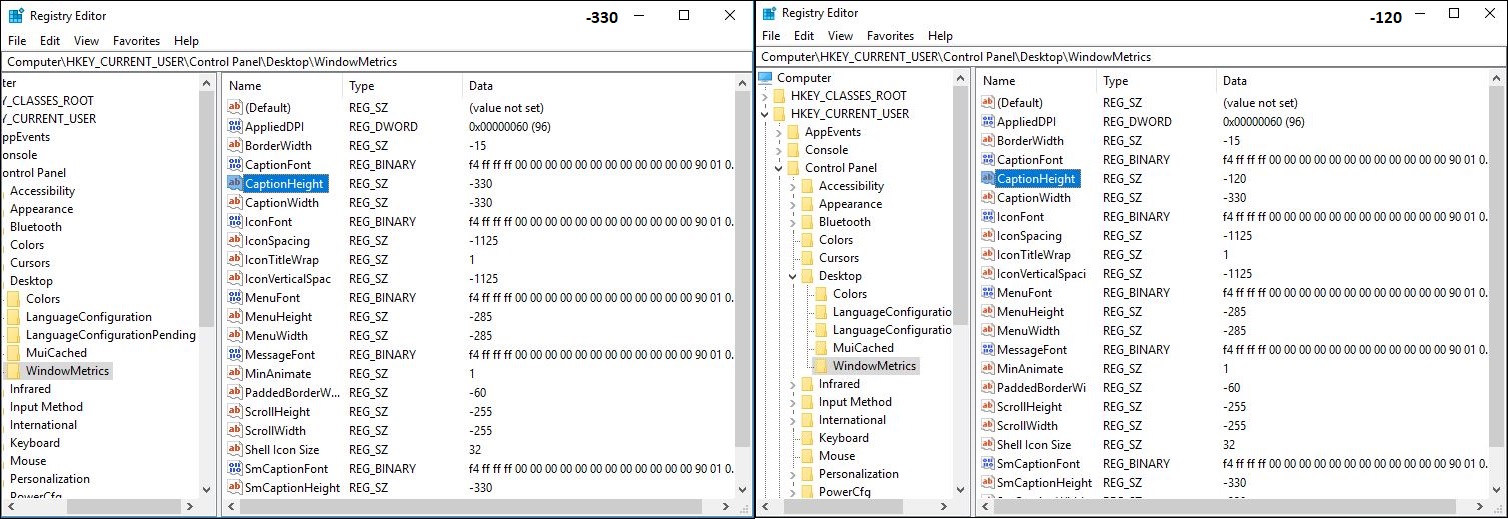Select the CaptionHeight value in right window

pos(1036,178)
